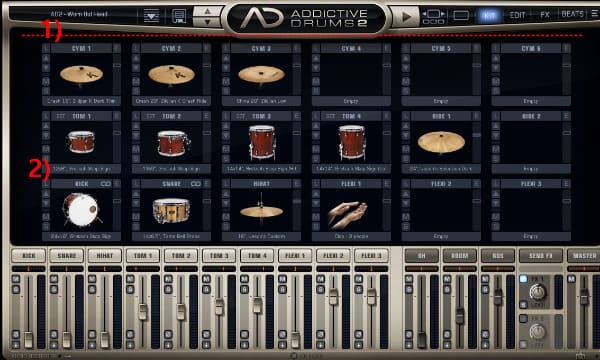Click the RIDE 1 cymbal image
600x360 pixels.
pyautogui.click(x=441, y=142)
